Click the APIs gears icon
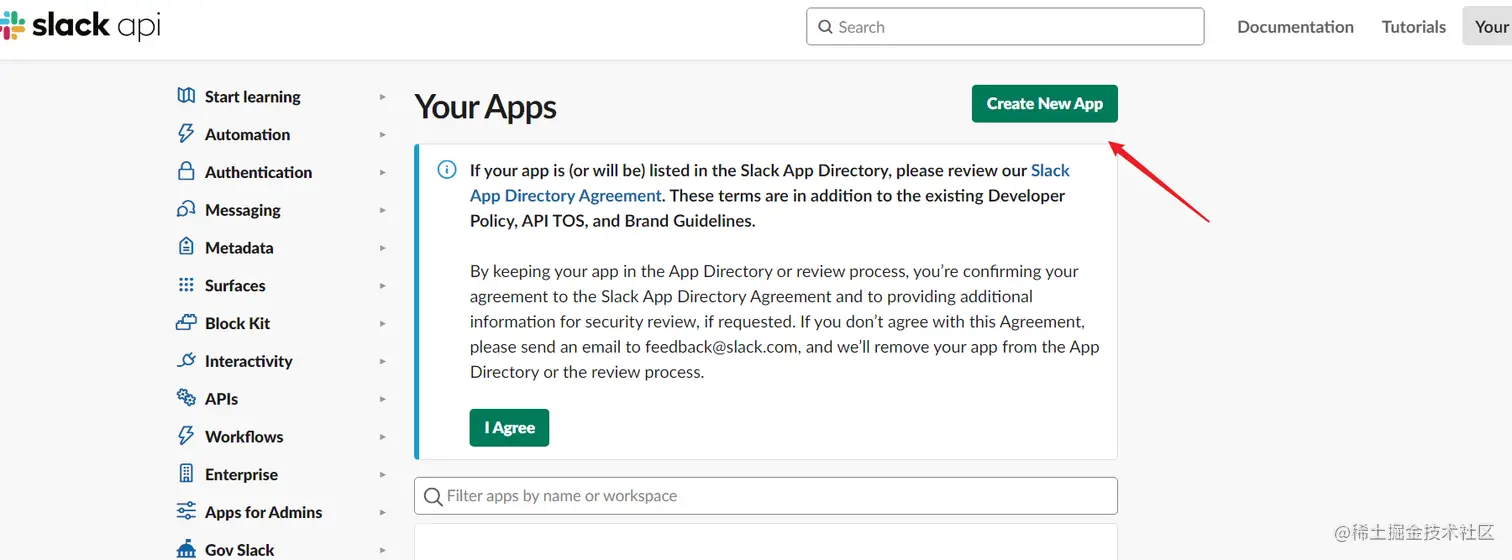 (x=186, y=398)
